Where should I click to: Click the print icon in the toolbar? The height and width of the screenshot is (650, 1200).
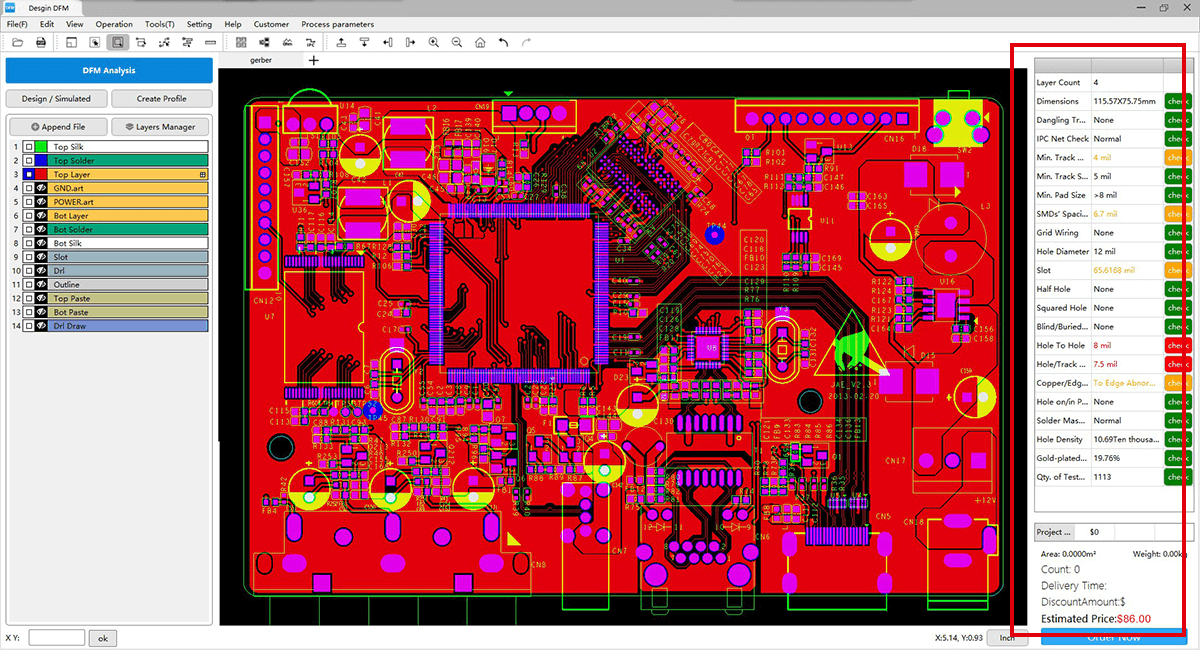coord(41,43)
